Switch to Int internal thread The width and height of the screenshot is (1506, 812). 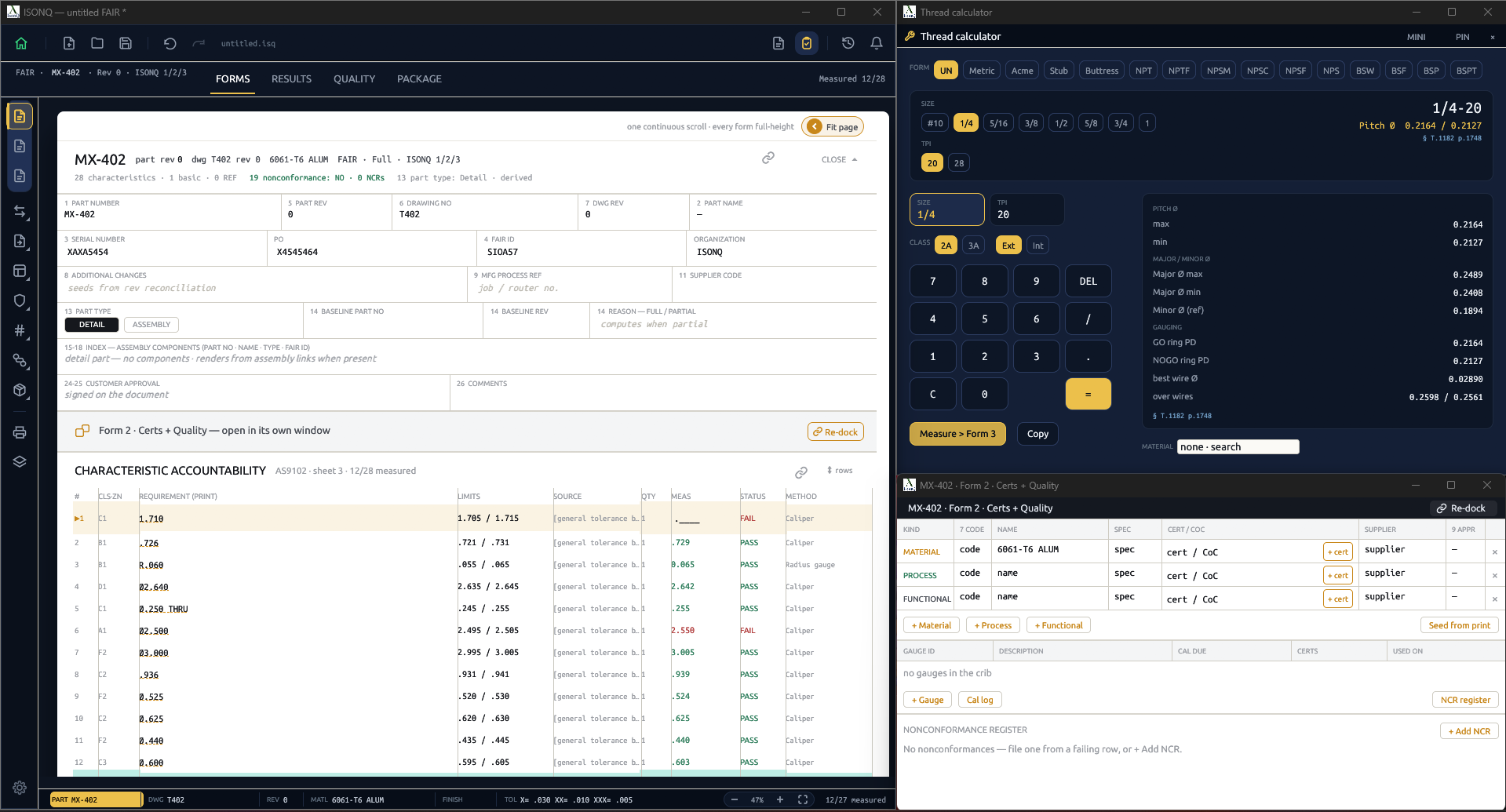point(1037,246)
